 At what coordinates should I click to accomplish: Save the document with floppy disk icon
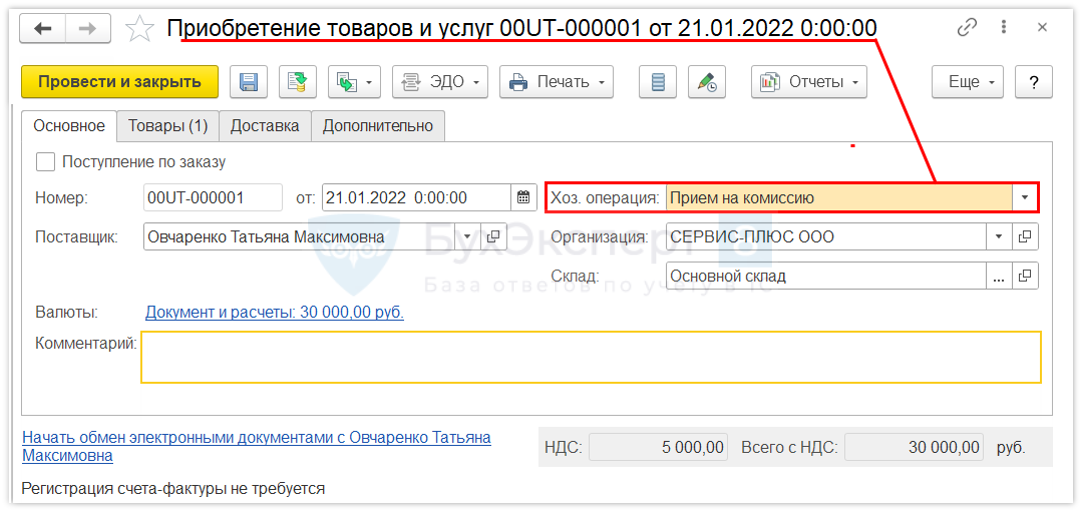(x=248, y=81)
